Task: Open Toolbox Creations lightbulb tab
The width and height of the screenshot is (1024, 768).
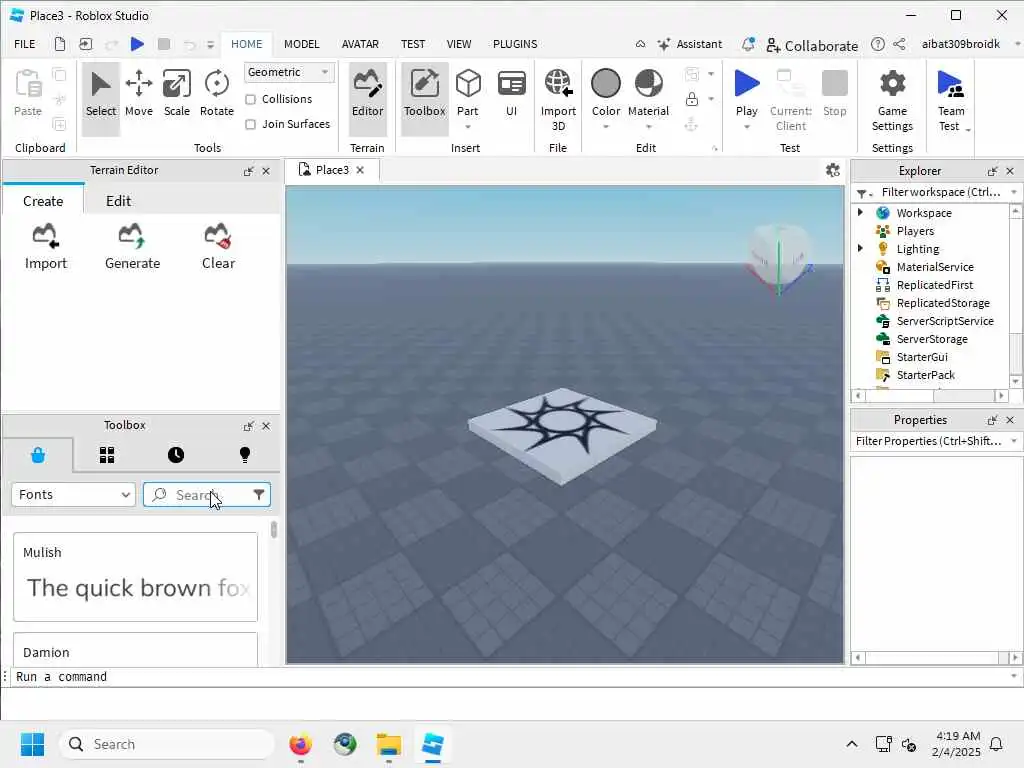Action: tap(245, 455)
